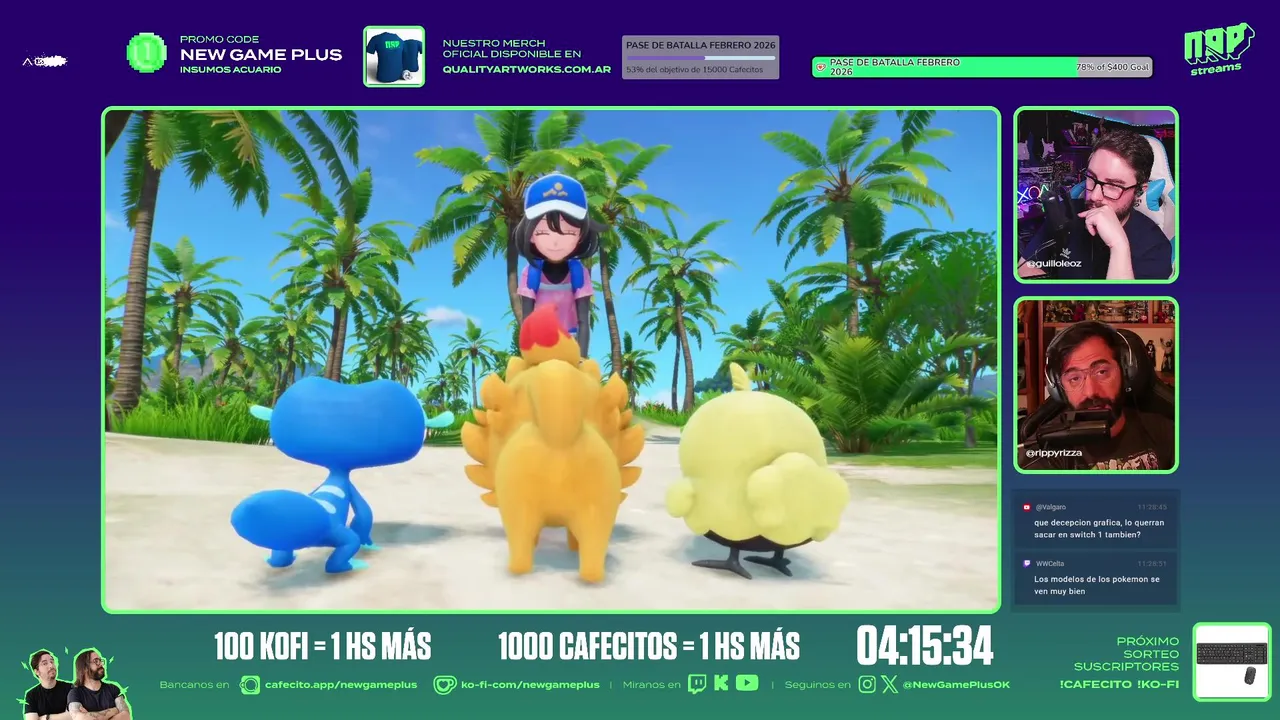
Task: Open cafecito.app/newgameplus link
Action: point(341,685)
